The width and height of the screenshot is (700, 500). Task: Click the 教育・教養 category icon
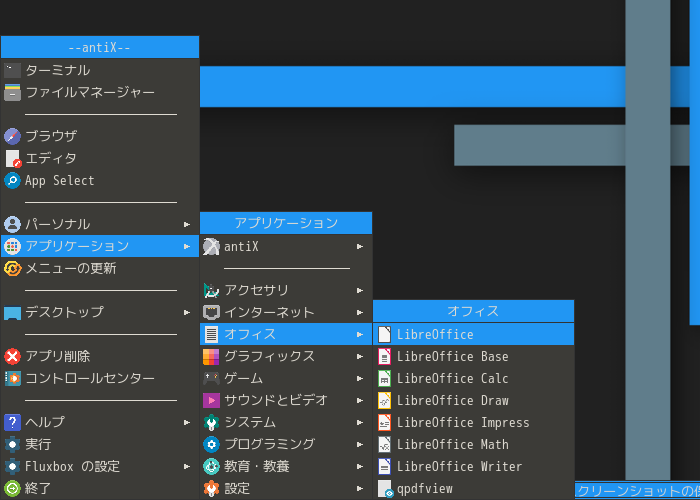[x=211, y=467]
